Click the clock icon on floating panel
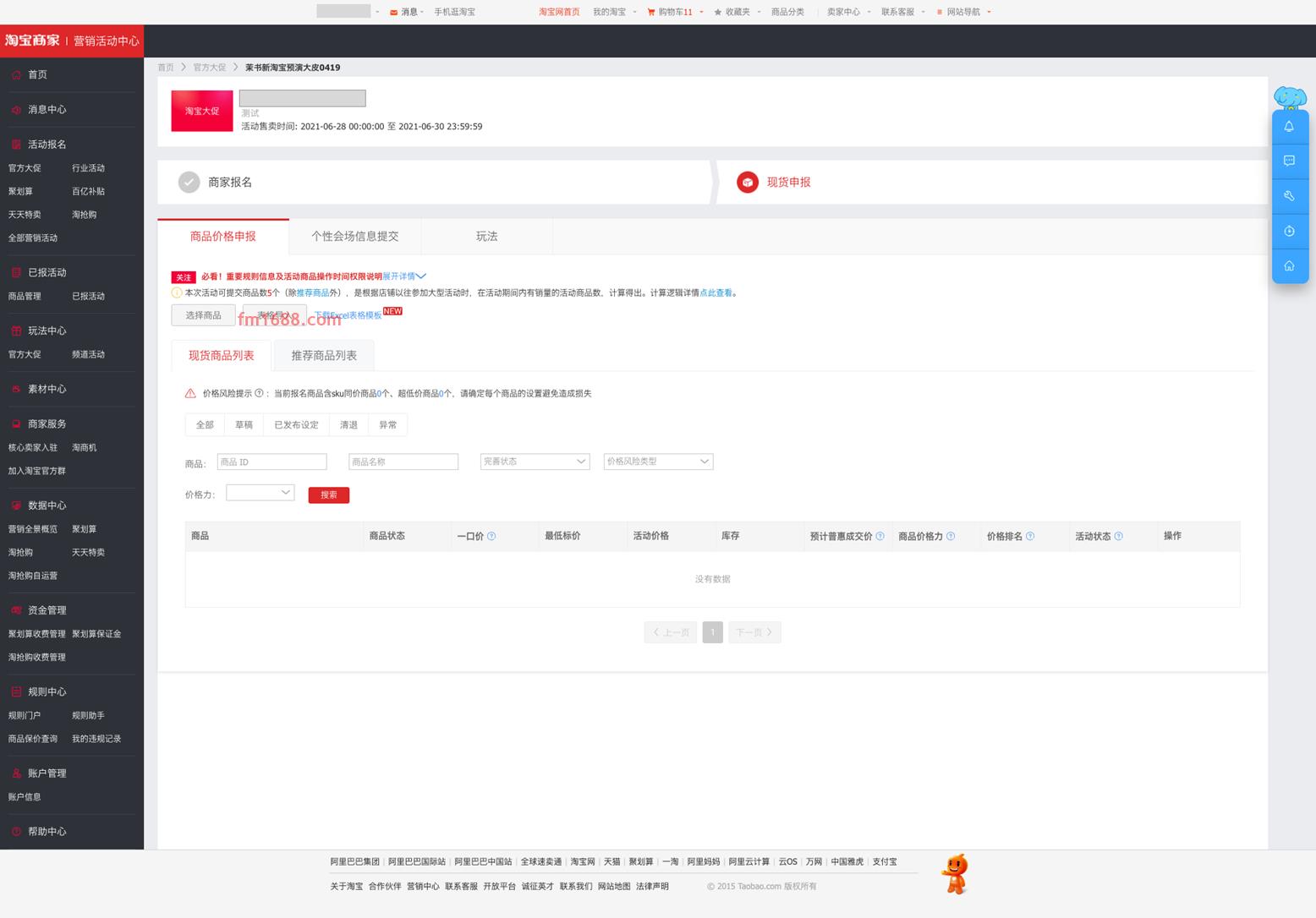 [1289, 231]
